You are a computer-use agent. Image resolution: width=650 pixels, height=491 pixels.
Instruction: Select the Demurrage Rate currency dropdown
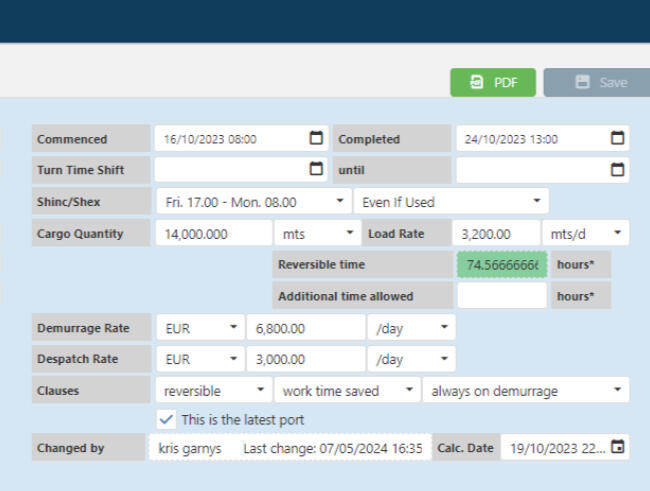pos(199,327)
